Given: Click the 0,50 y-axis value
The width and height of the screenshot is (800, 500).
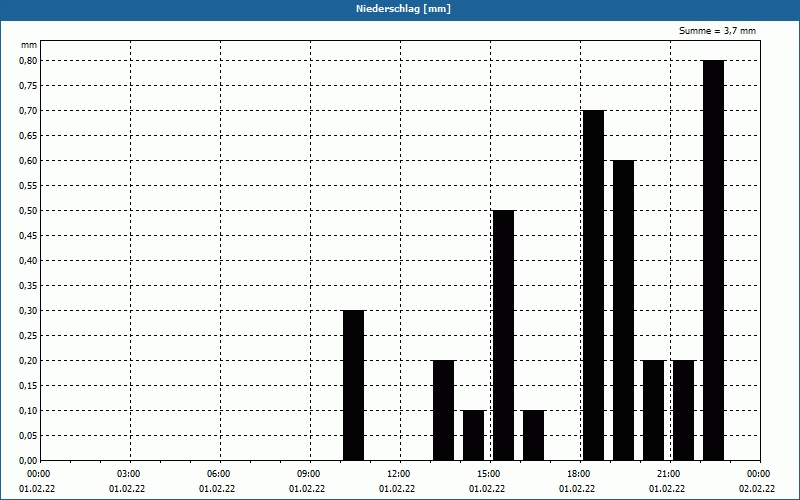Looking at the screenshot, I should click(28, 211).
